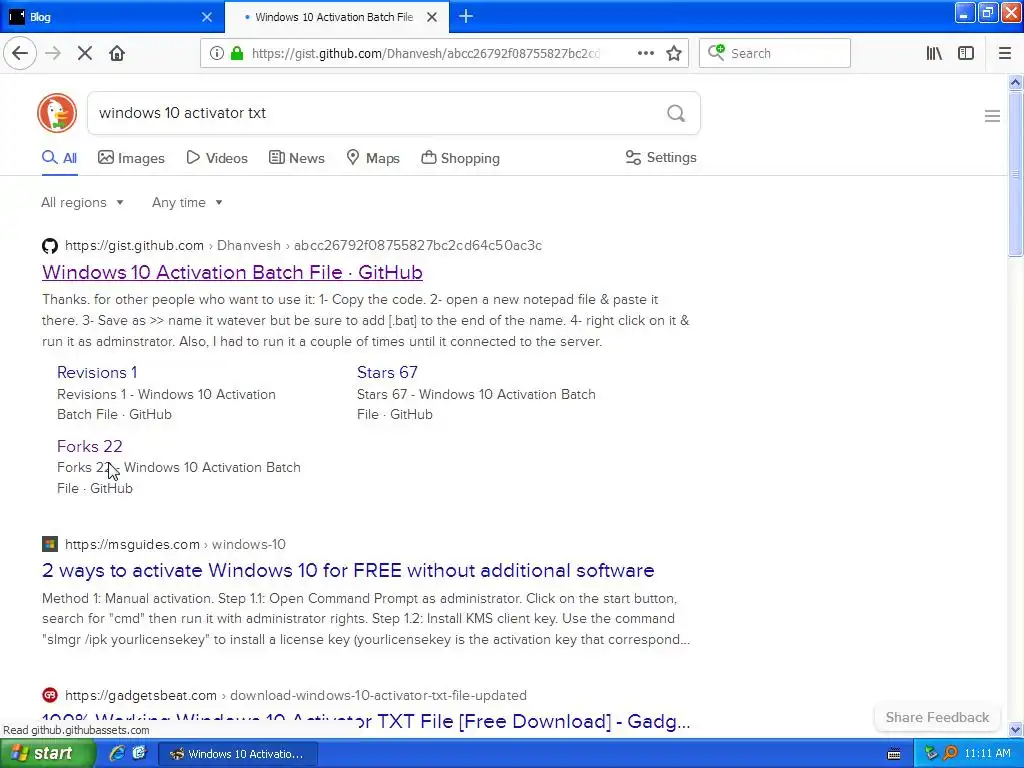The height and width of the screenshot is (768, 1024).
Task: Switch to Maps results
Action: [x=373, y=158]
